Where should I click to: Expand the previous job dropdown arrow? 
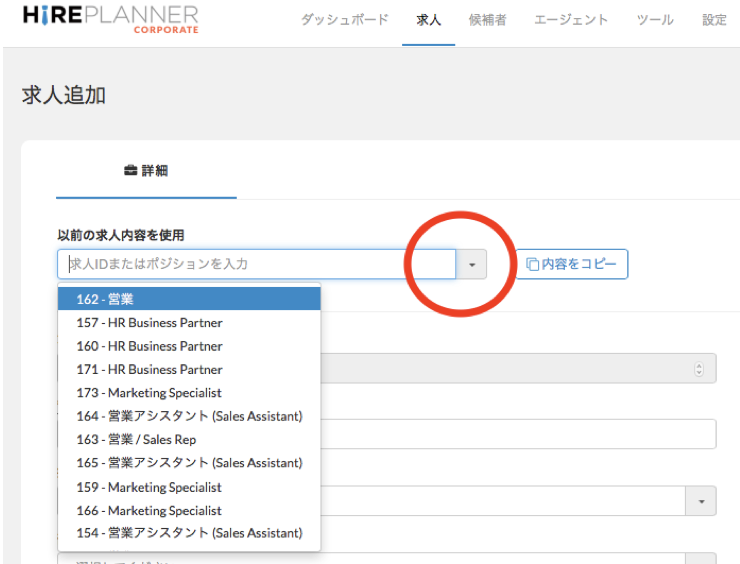click(472, 264)
